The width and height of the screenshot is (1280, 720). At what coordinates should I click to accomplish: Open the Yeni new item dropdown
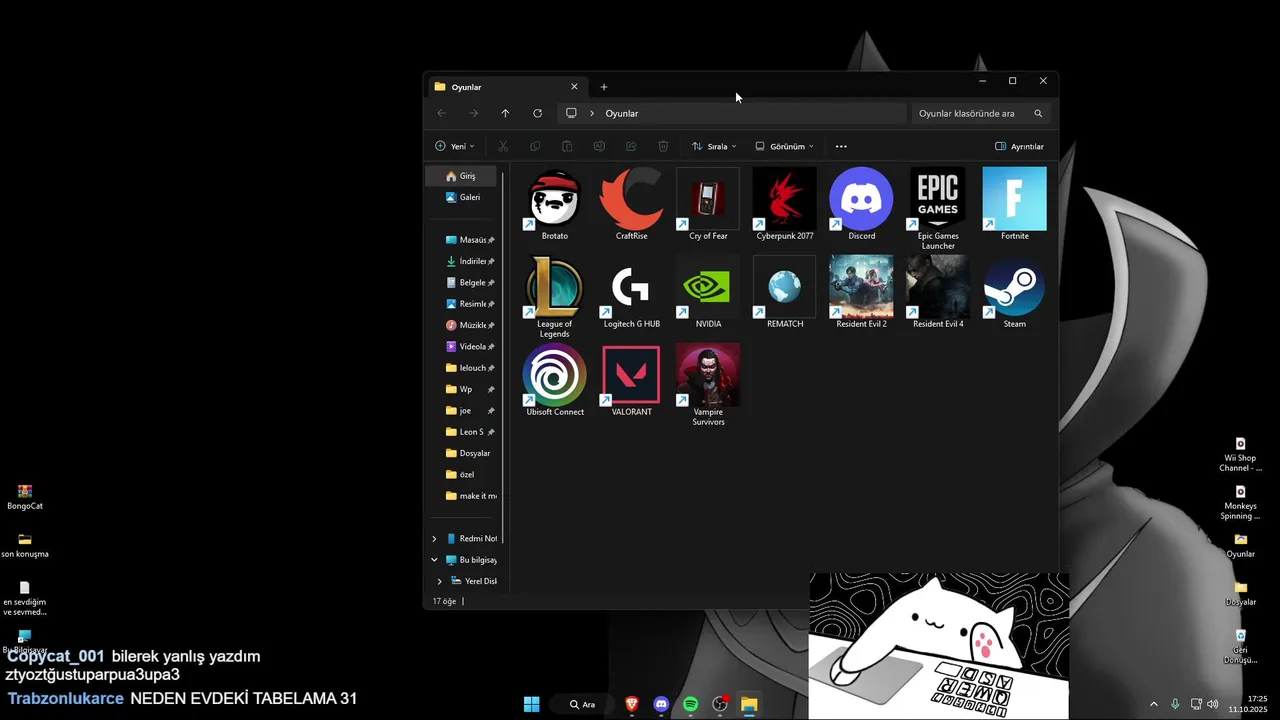[455, 146]
